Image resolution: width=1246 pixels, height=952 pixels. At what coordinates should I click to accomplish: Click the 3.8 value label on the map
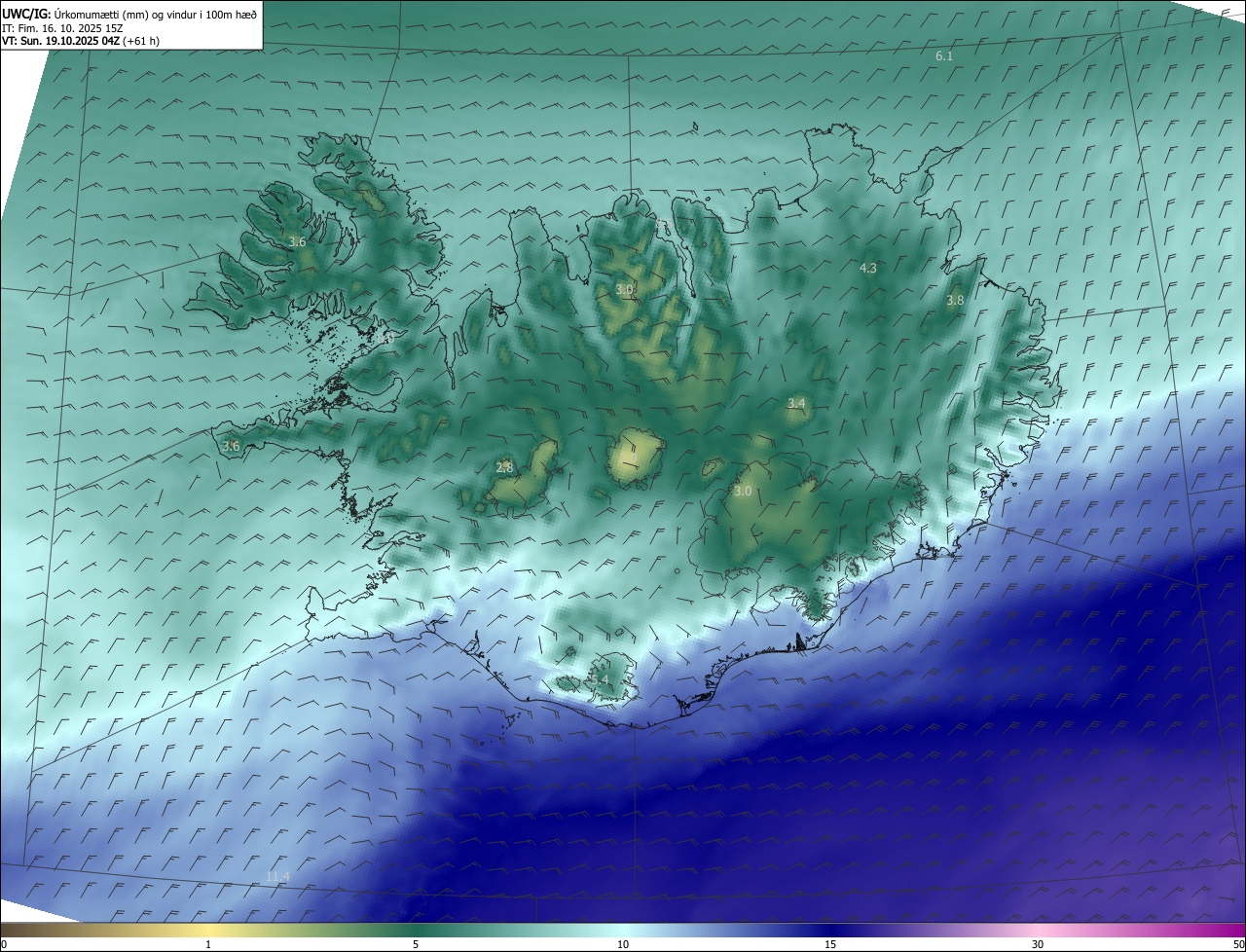tap(955, 301)
